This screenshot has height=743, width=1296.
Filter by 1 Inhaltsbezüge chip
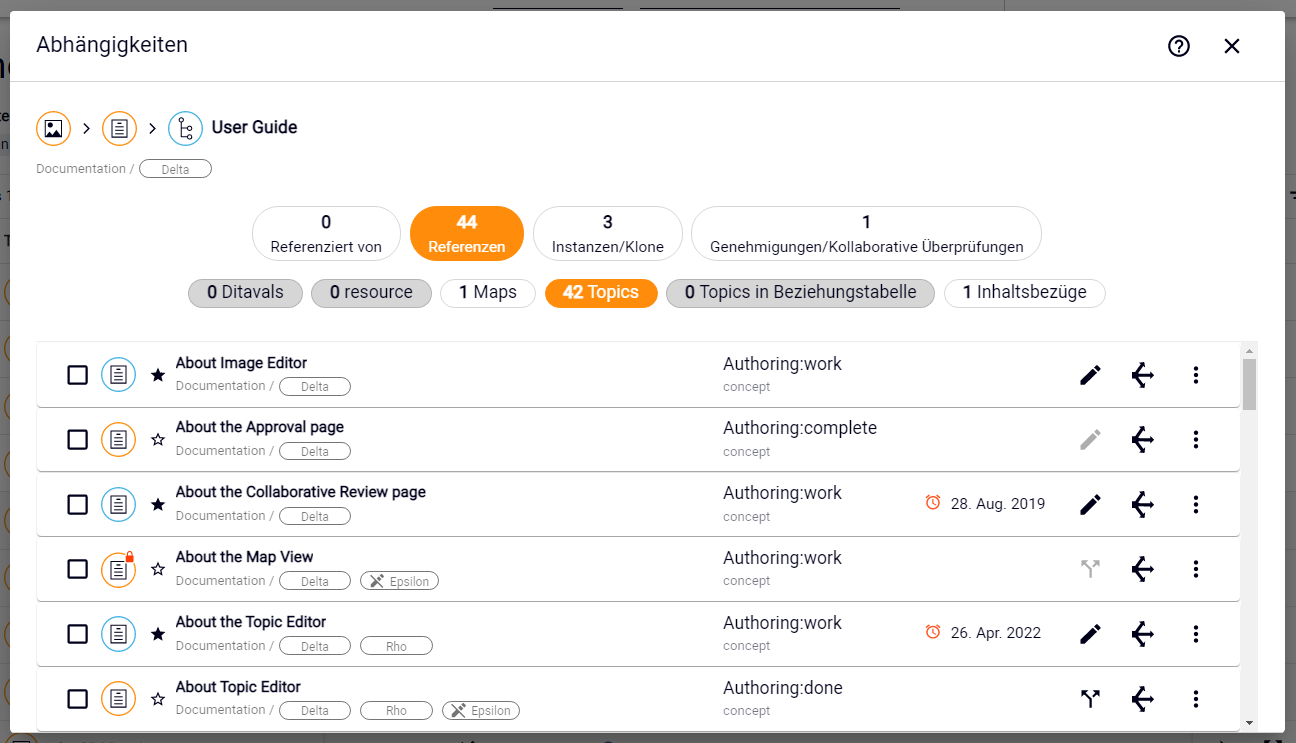point(1024,293)
